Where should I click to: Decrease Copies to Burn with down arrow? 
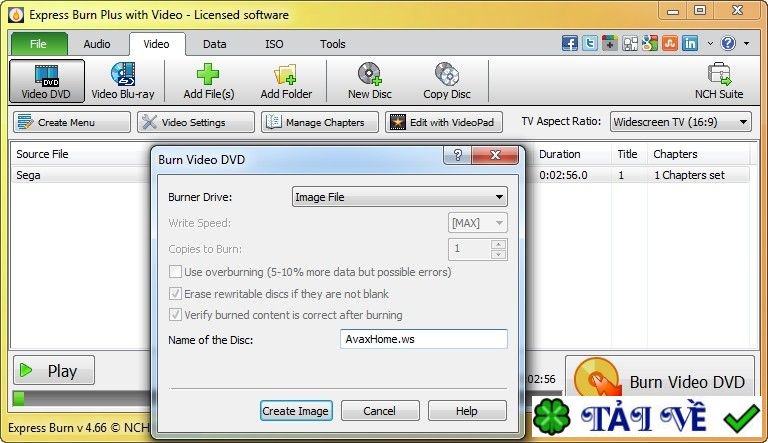pyautogui.click(x=498, y=254)
